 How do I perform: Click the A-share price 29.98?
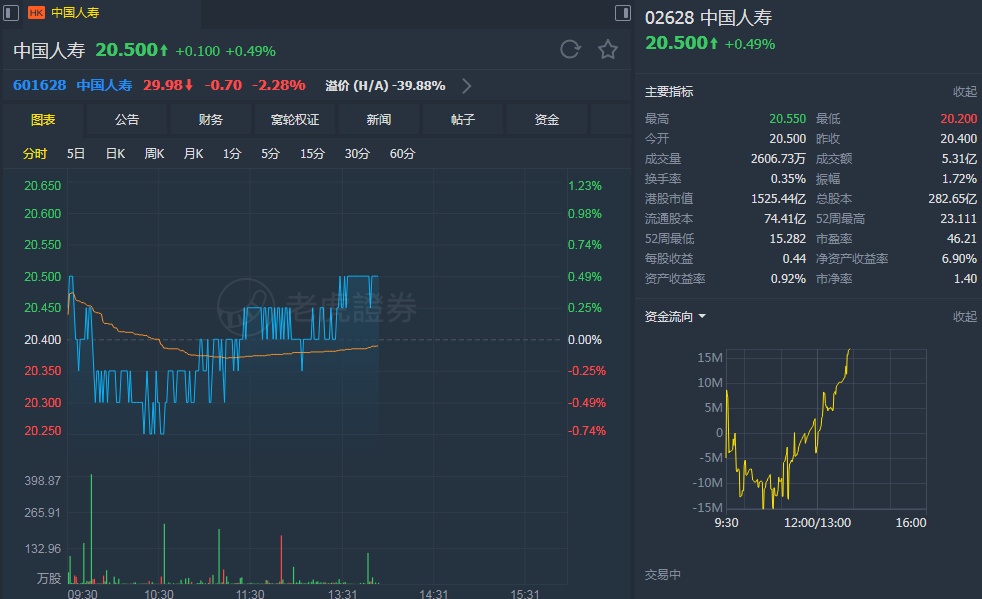point(168,85)
